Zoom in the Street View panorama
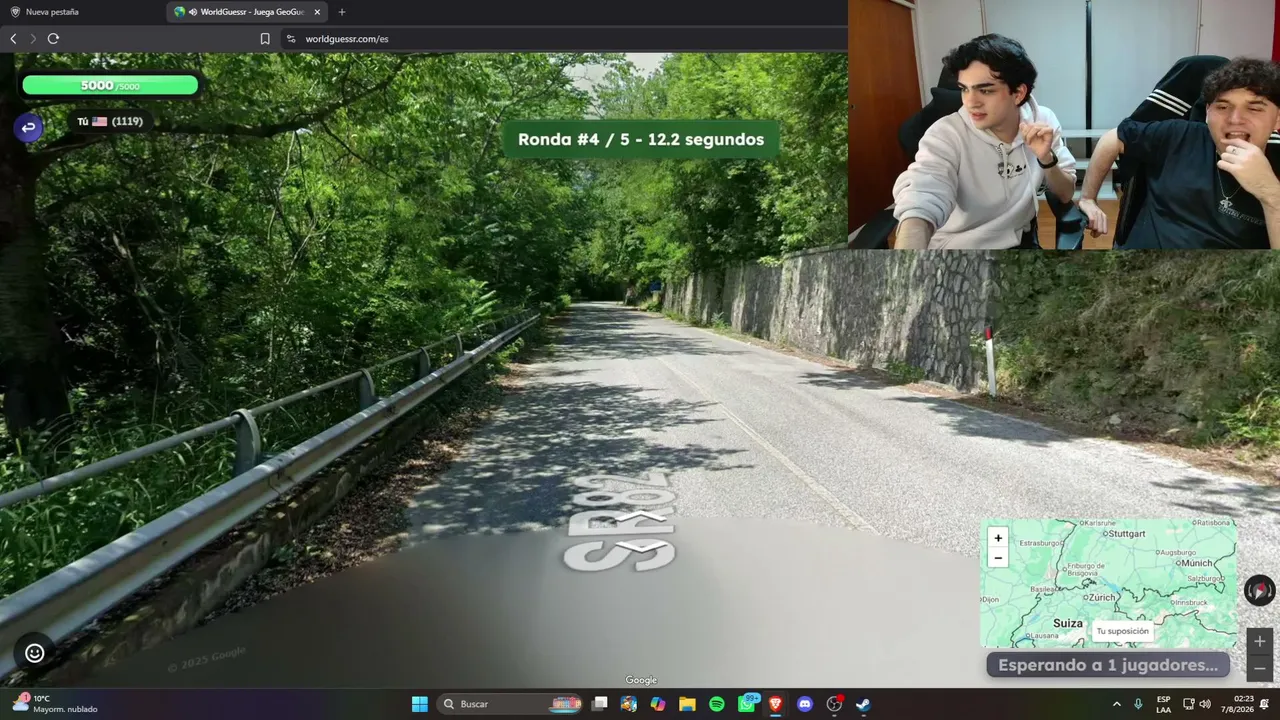Image resolution: width=1280 pixels, height=720 pixels. pyautogui.click(x=1260, y=641)
